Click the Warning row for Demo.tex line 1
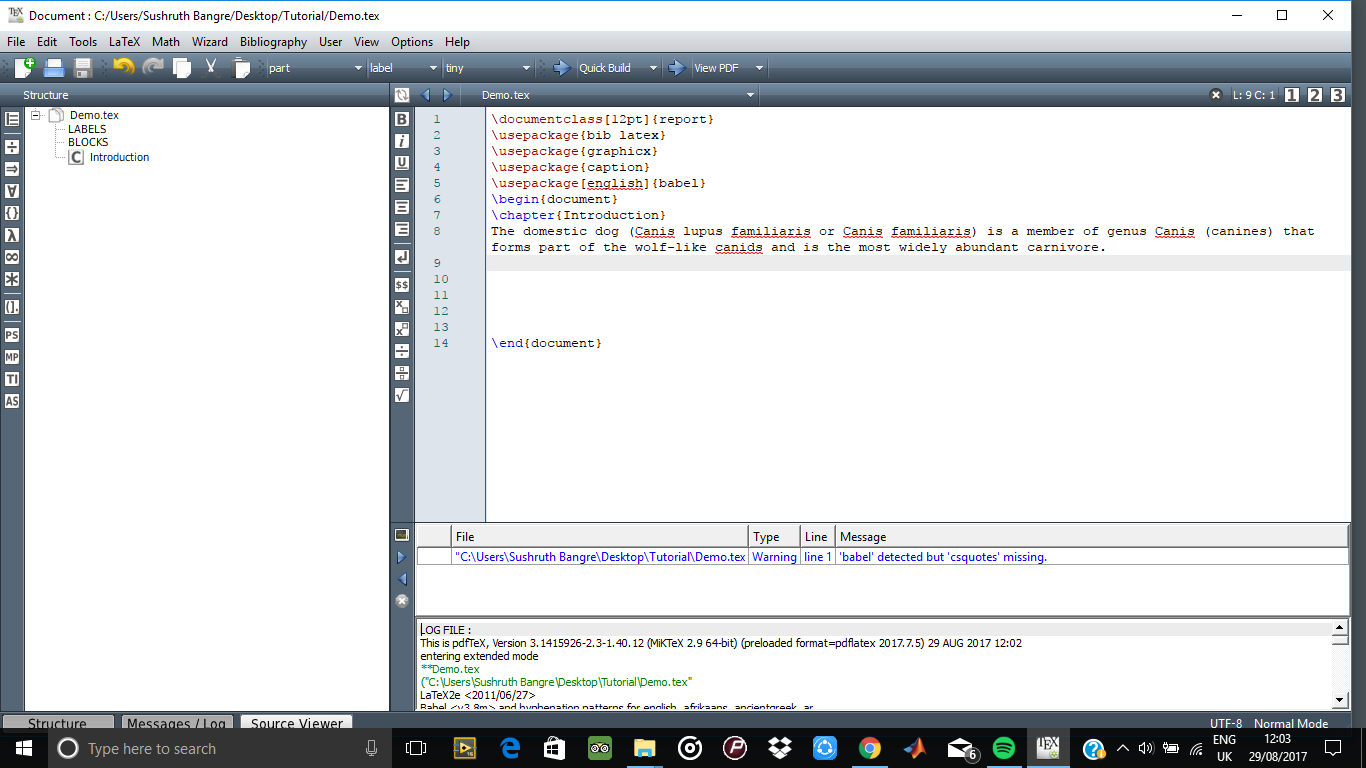 pos(883,557)
